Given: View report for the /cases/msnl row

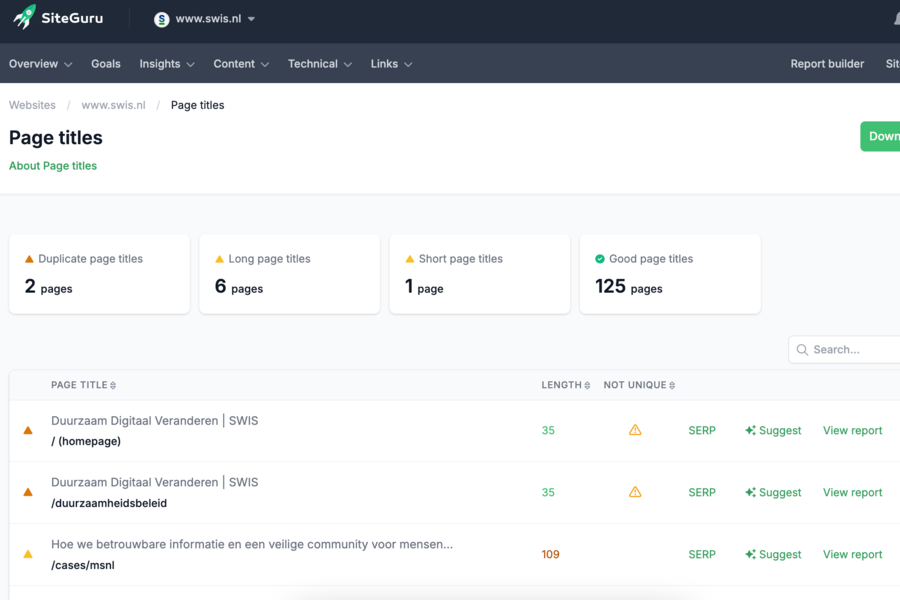Looking at the screenshot, I should coord(852,554).
